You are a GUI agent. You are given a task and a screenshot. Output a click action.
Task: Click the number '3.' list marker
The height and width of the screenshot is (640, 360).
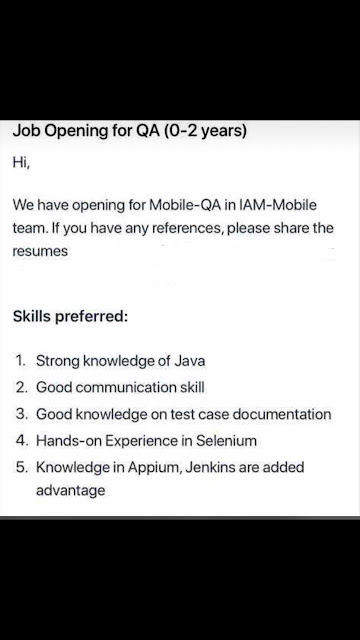click(21, 414)
